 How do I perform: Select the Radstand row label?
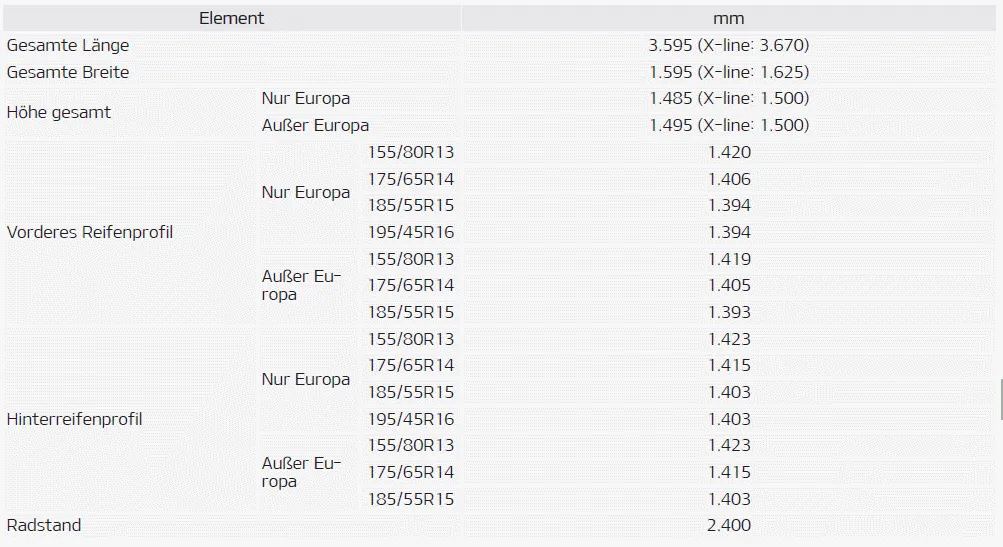(x=44, y=525)
